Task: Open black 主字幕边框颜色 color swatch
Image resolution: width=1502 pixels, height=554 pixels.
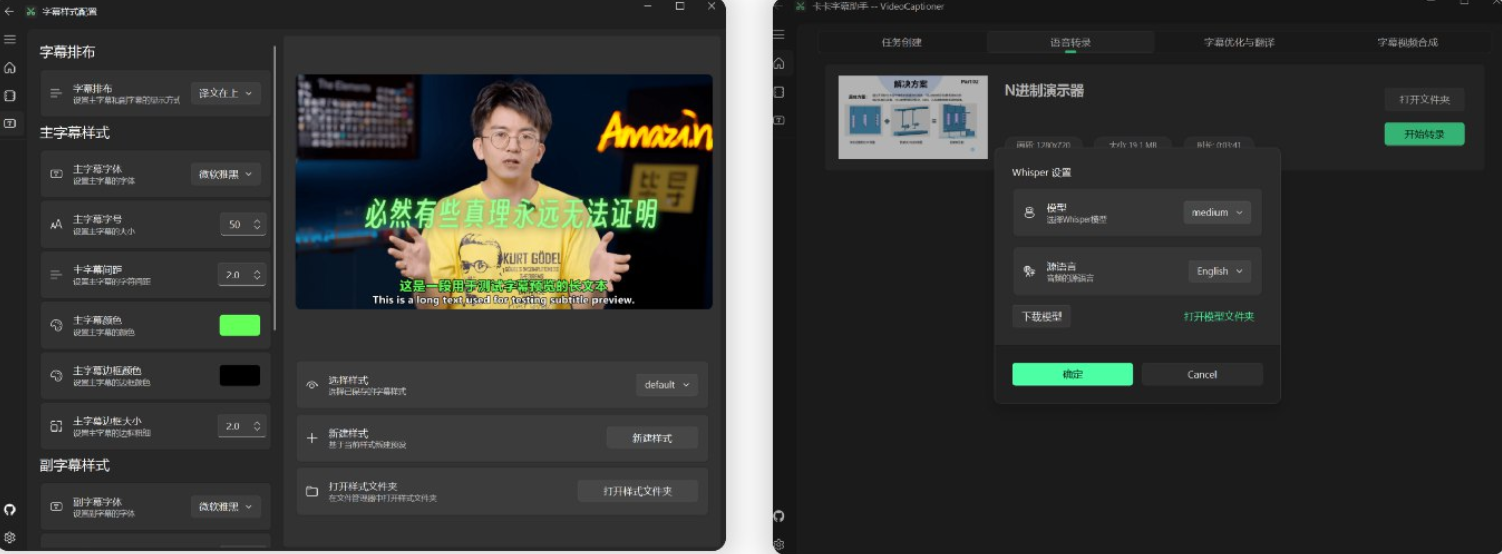Action: (x=240, y=376)
